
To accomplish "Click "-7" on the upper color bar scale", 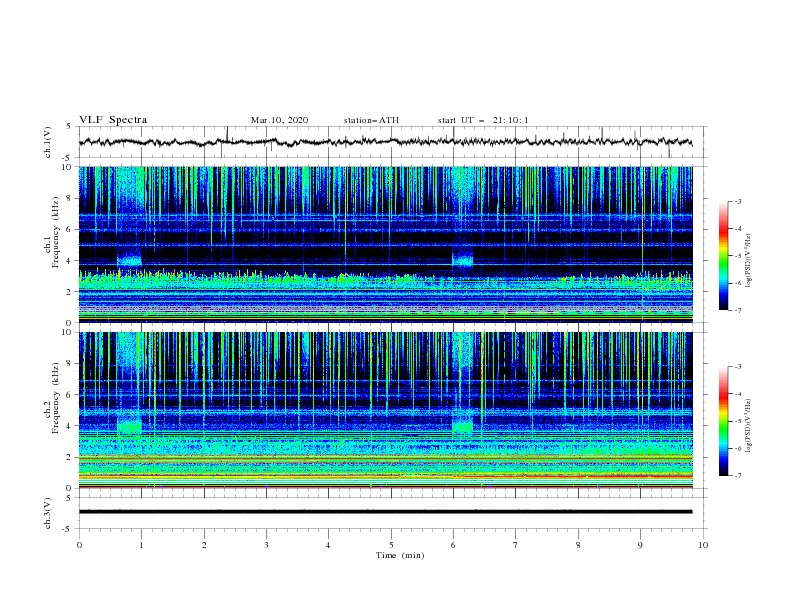I will coord(737,310).
